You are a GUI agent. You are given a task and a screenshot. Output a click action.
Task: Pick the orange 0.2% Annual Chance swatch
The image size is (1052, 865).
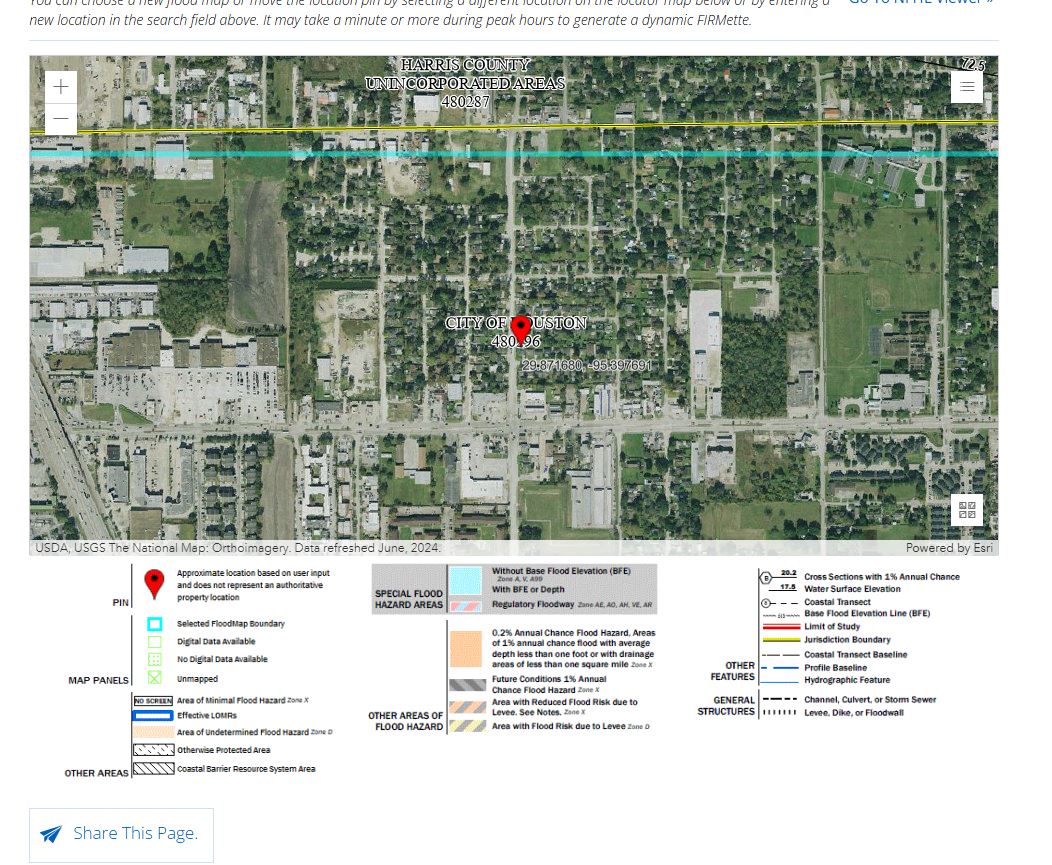[x=466, y=648]
